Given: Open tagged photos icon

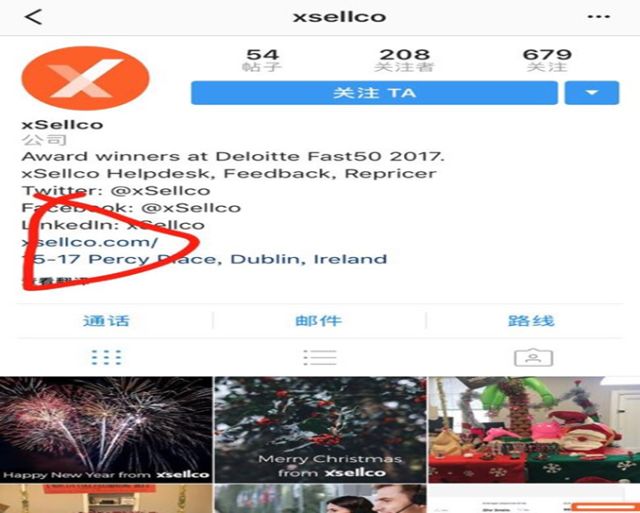Looking at the screenshot, I should 533,358.
